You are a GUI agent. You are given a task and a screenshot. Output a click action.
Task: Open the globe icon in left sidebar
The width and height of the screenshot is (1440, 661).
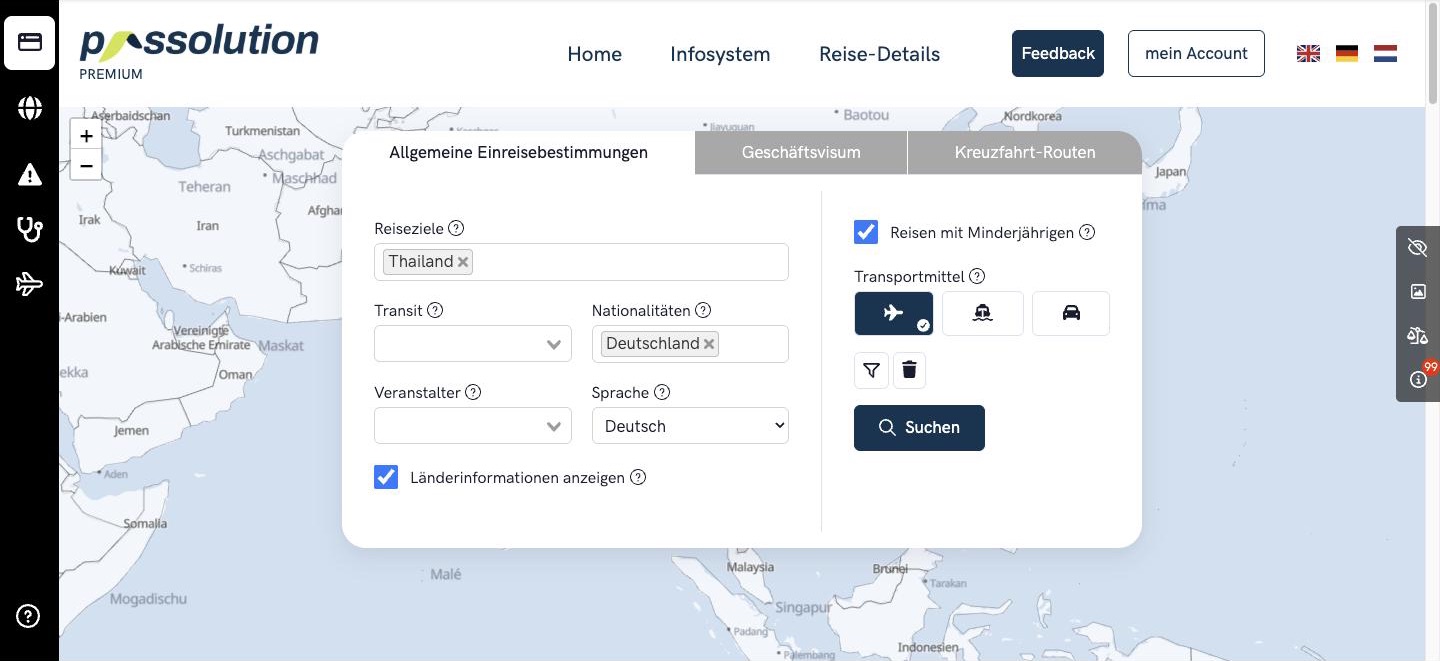coord(29,108)
